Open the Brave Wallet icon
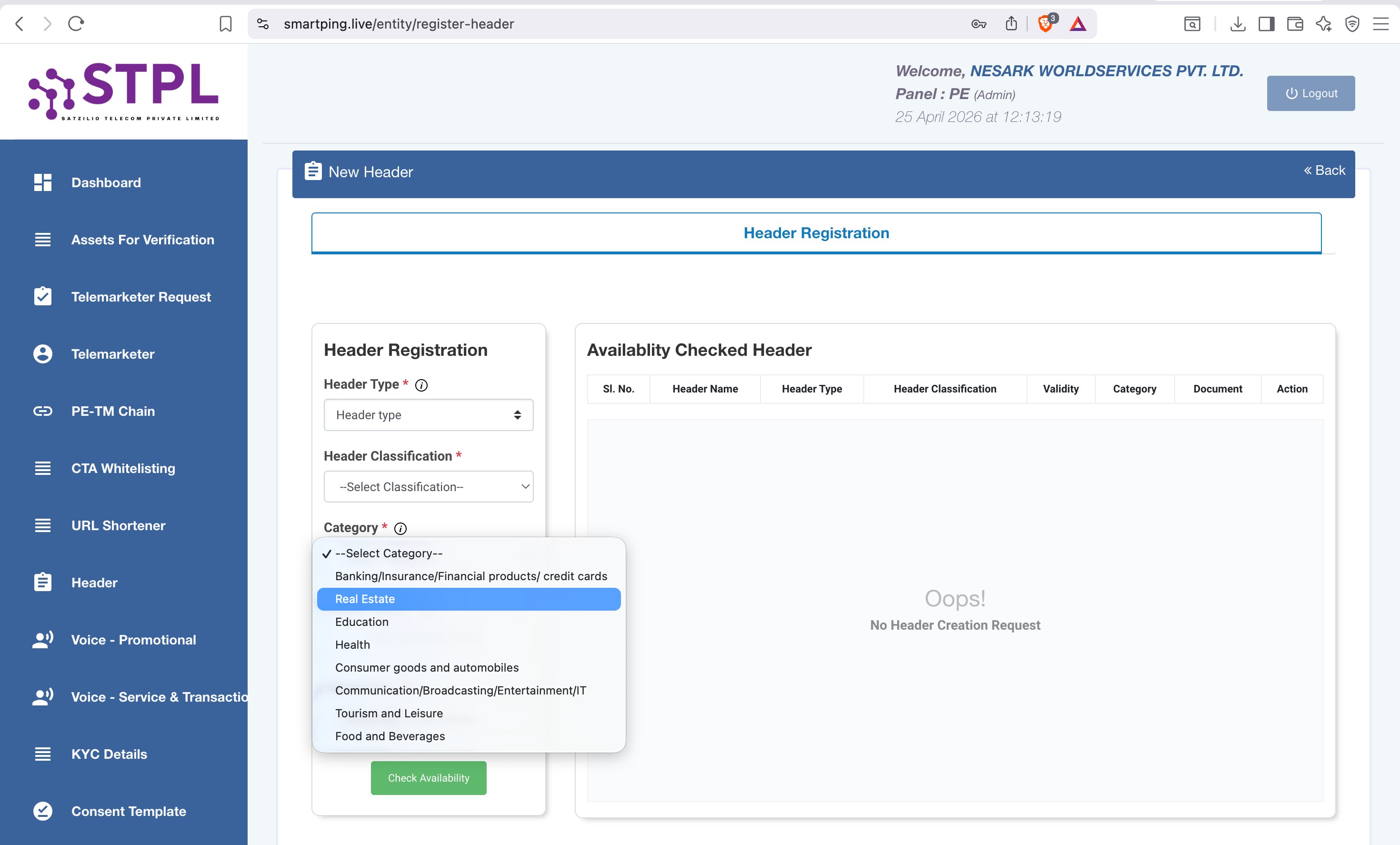 [1295, 24]
